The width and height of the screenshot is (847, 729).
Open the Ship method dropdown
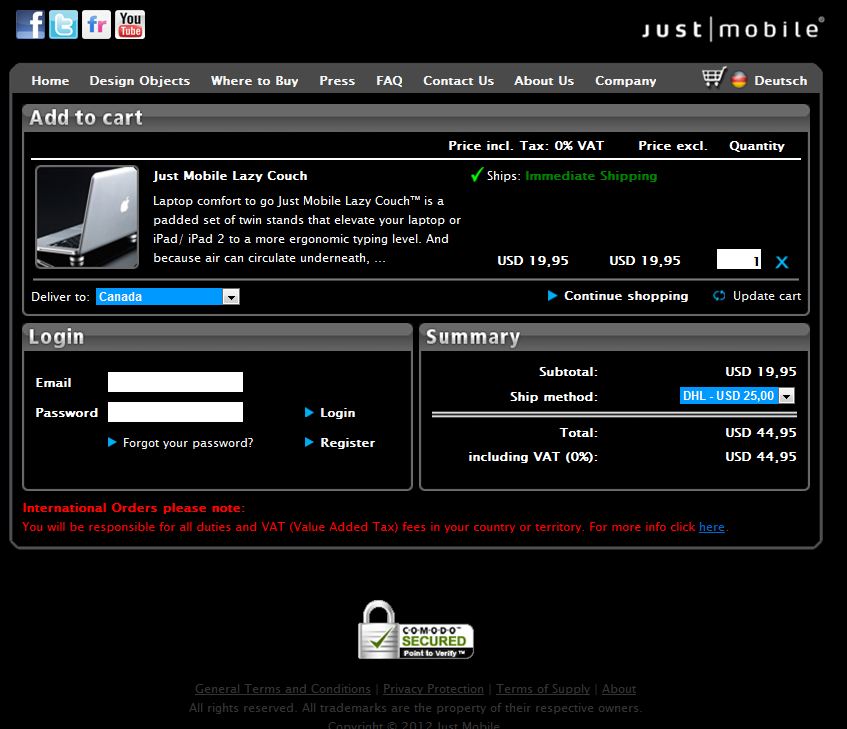click(737, 396)
